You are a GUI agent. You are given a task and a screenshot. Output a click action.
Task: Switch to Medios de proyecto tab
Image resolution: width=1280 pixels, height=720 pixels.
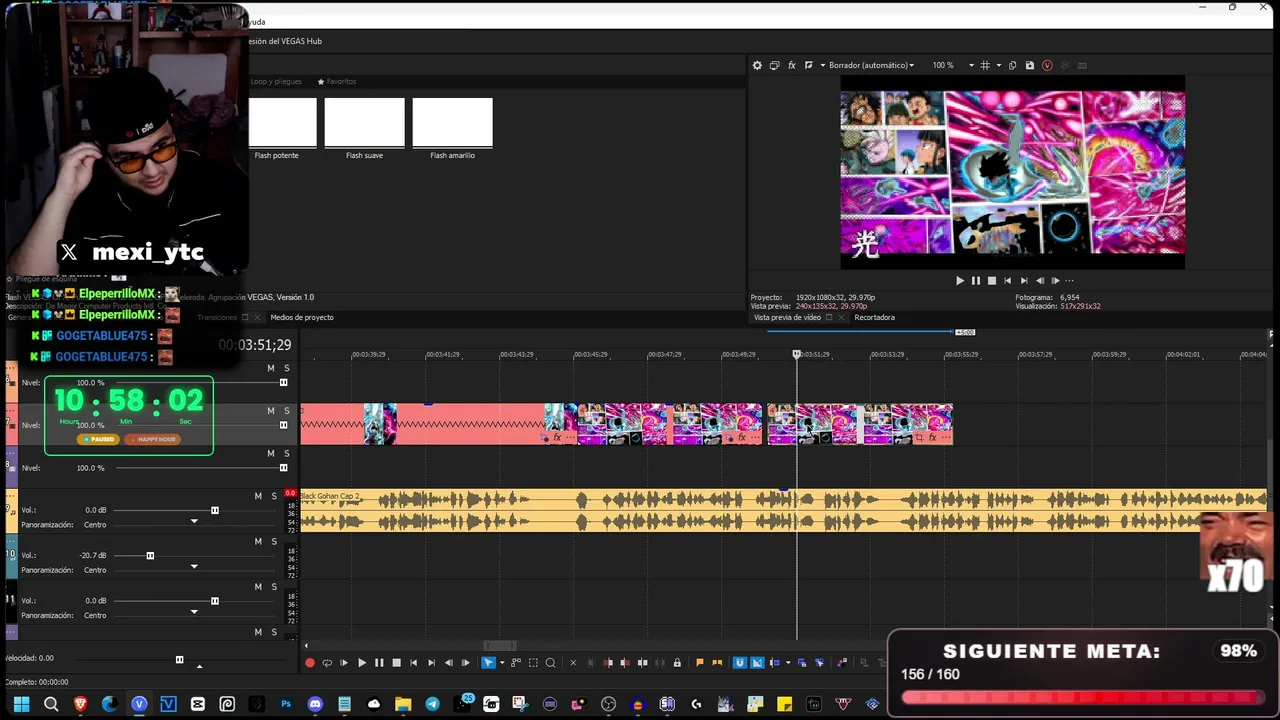tap(302, 317)
